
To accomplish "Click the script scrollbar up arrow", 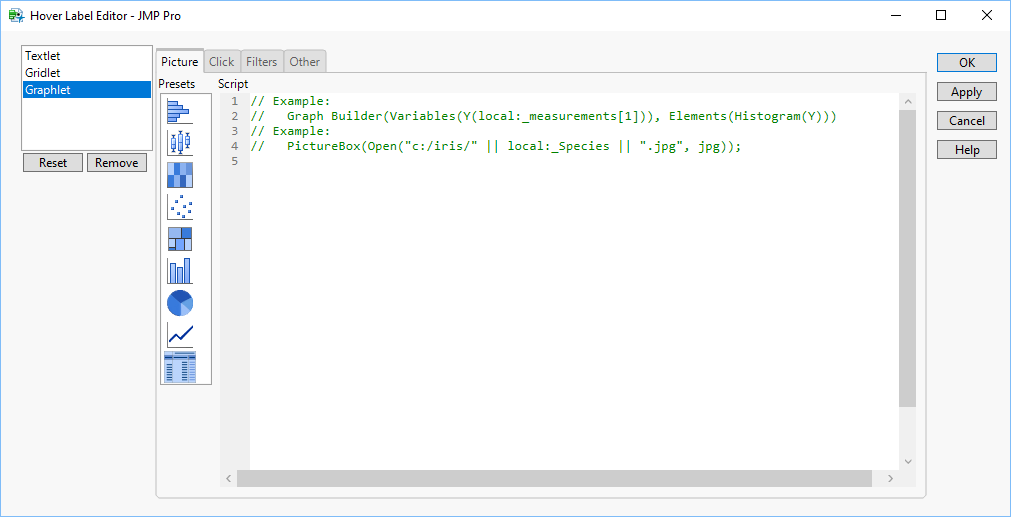I will [x=908, y=102].
